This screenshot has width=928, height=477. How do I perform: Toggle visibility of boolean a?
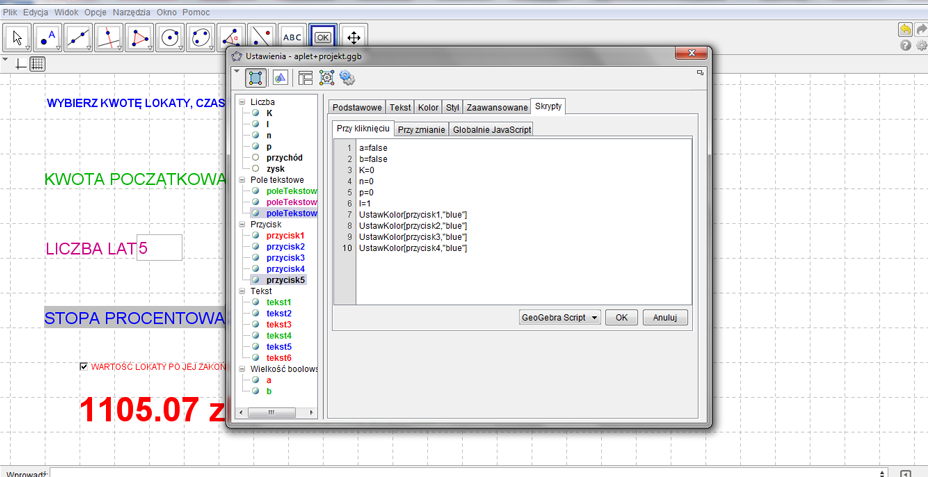coord(256,380)
